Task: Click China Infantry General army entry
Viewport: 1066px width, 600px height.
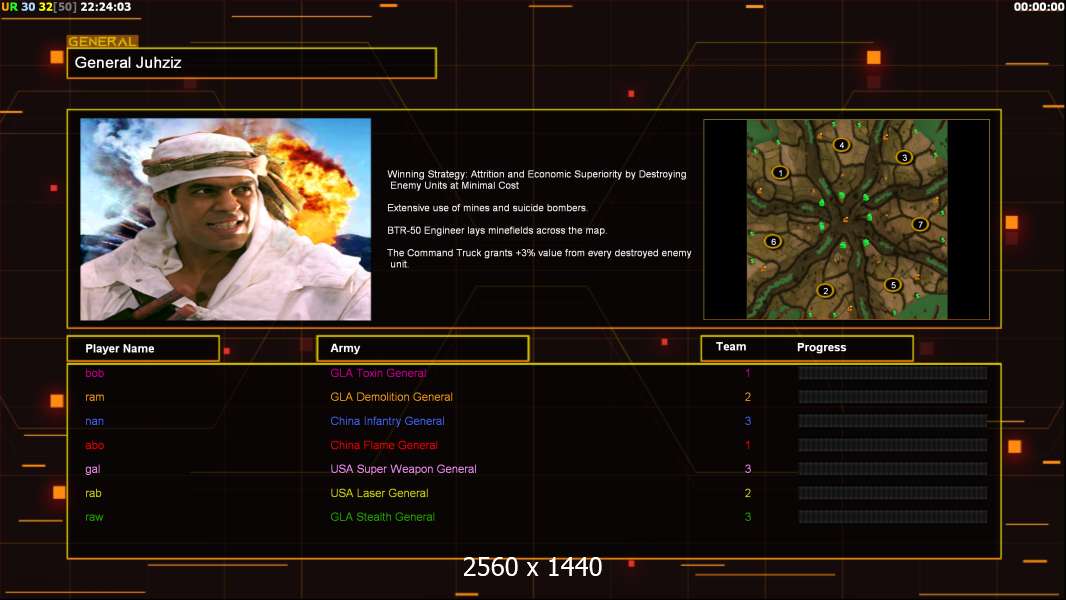Action: [388, 421]
